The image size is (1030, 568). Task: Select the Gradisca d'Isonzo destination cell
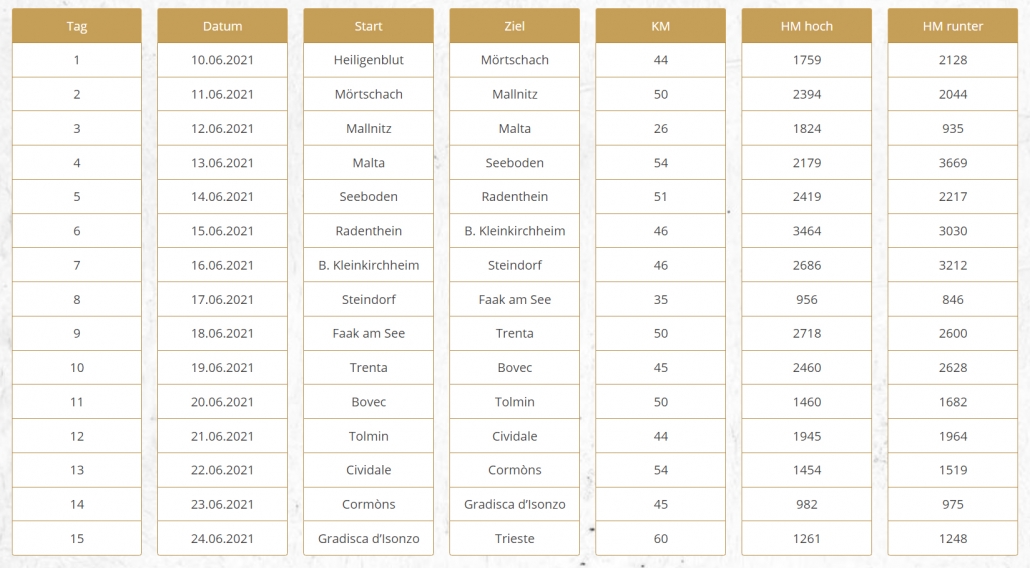pos(514,504)
